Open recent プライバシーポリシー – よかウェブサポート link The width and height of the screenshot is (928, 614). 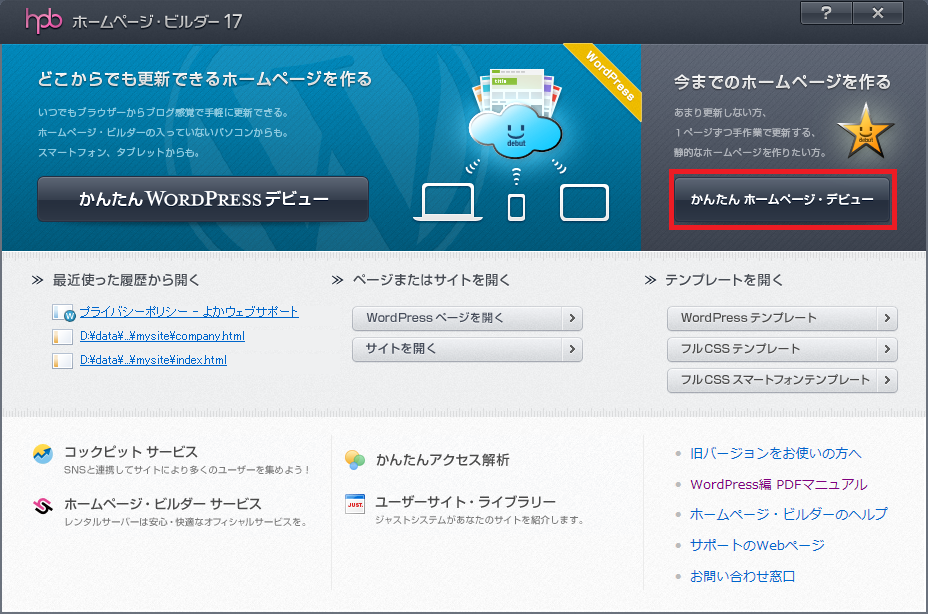click(189, 311)
